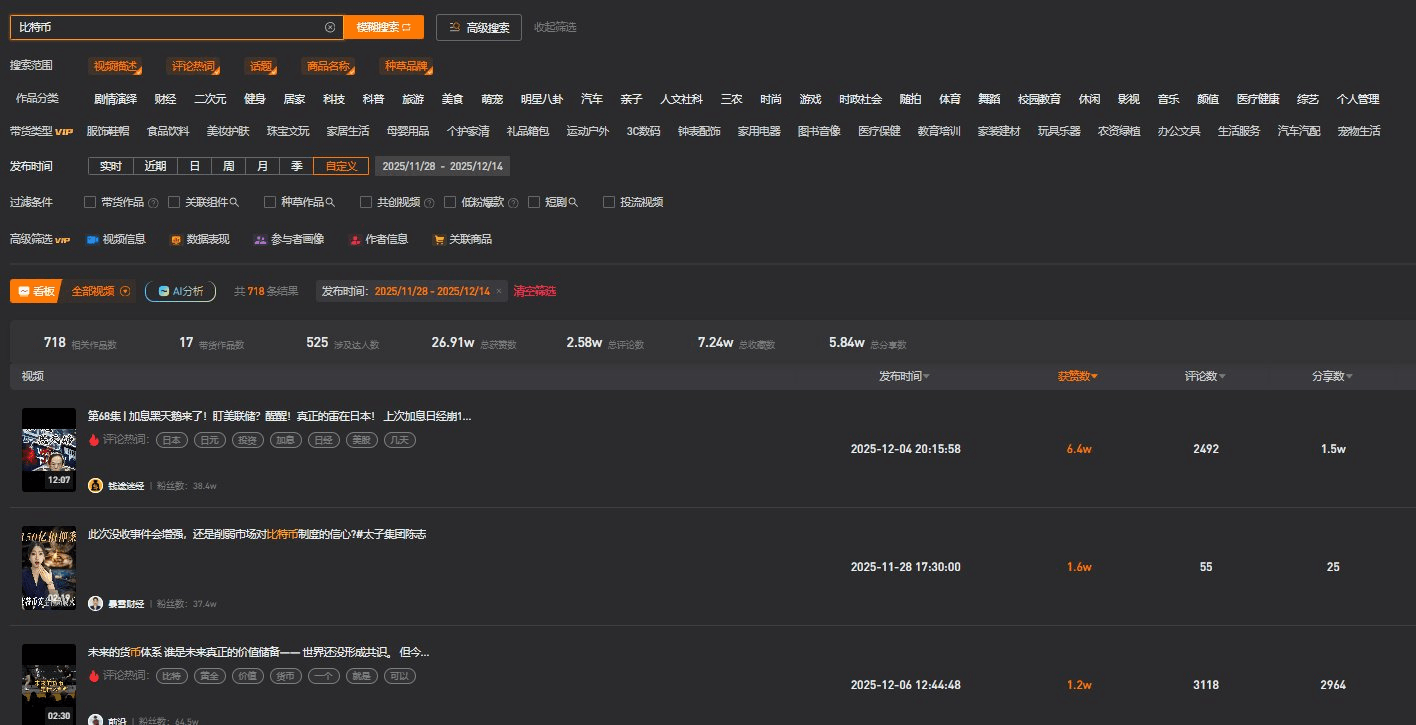Open the custom date range 2025/11/28 - 2025/12/14 field
This screenshot has width=1416, height=725.
(x=442, y=166)
